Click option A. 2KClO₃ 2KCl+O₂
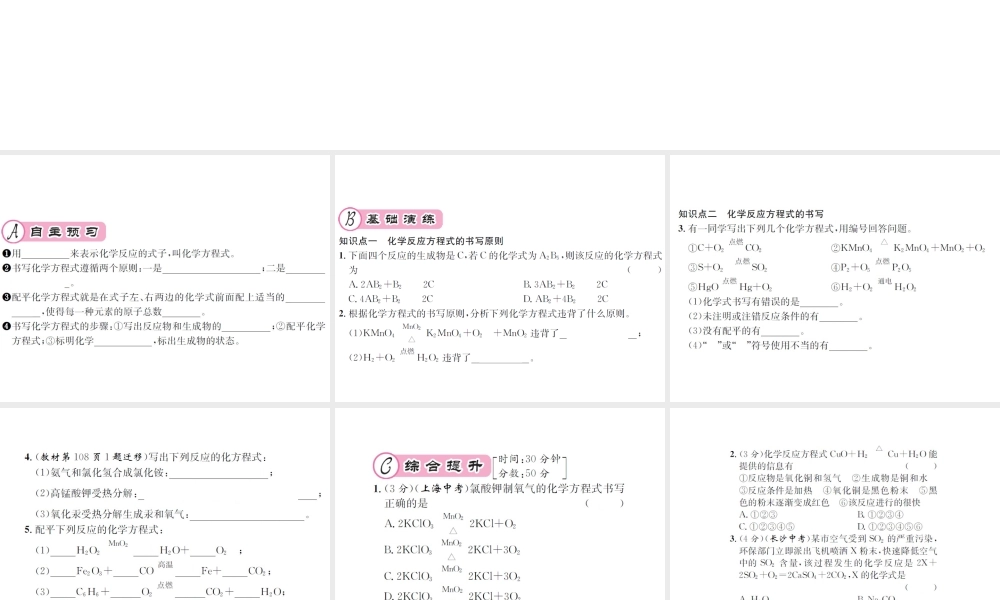 pos(450,523)
